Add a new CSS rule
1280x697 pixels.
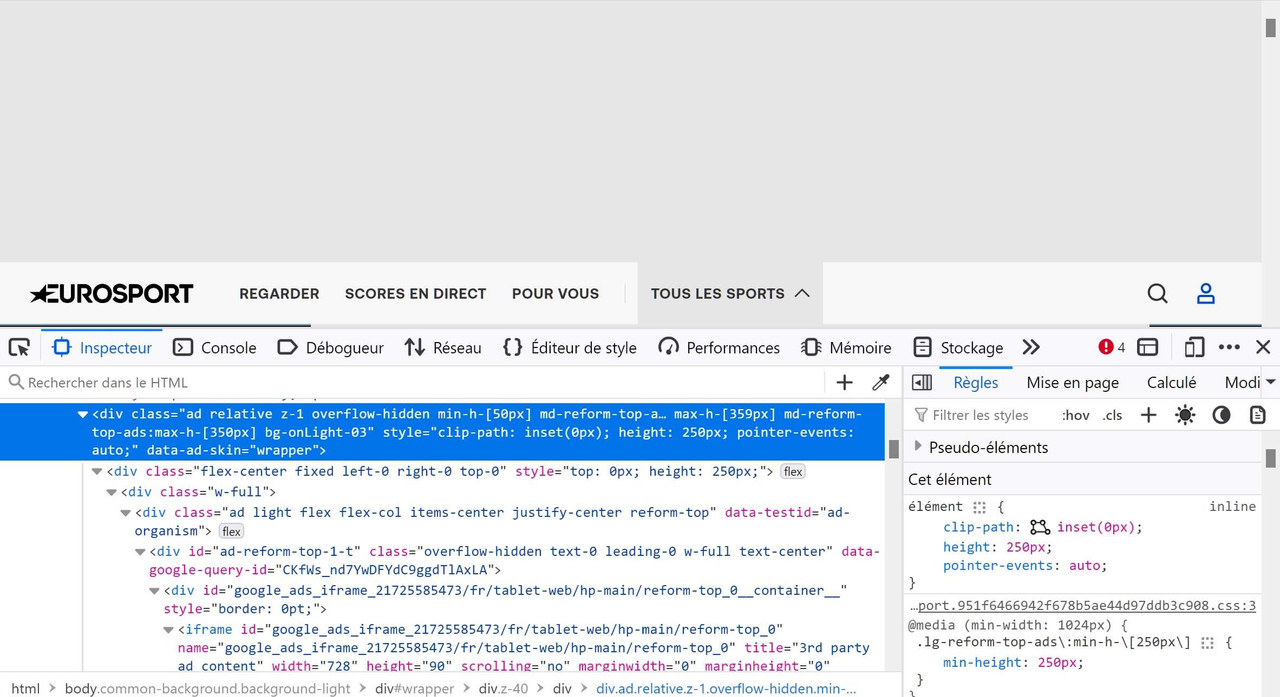(1148, 415)
